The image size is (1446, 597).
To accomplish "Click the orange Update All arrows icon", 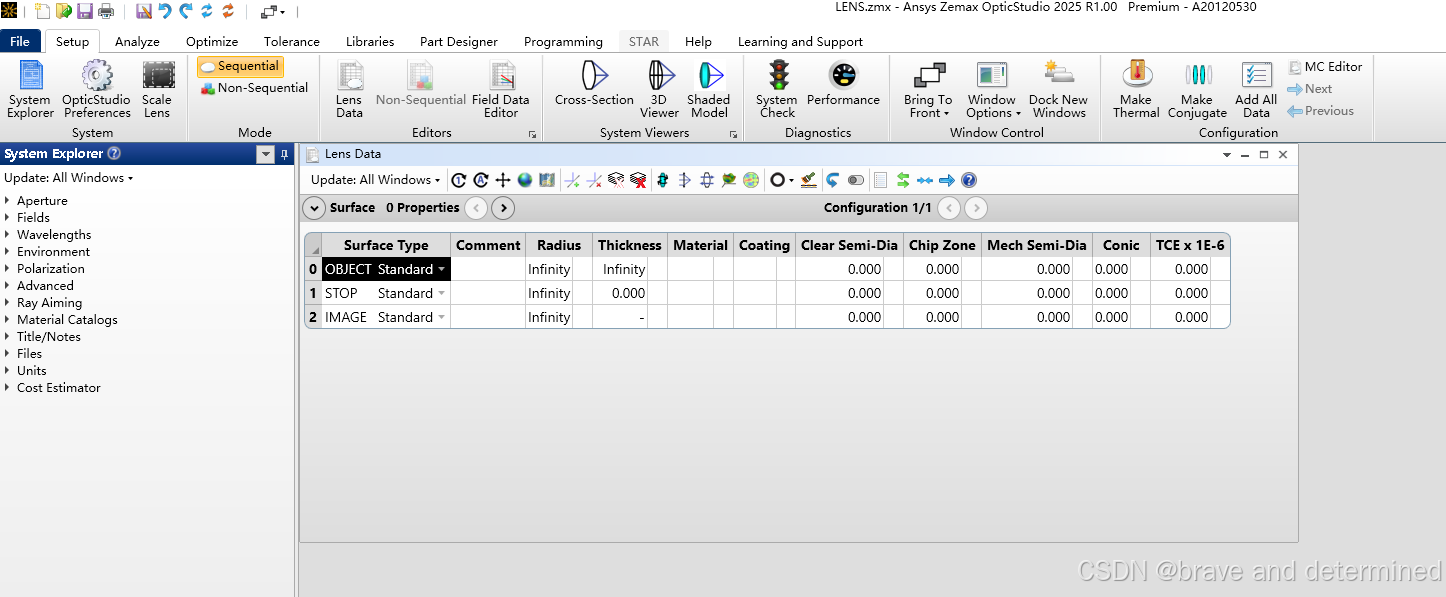I will [x=228, y=11].
